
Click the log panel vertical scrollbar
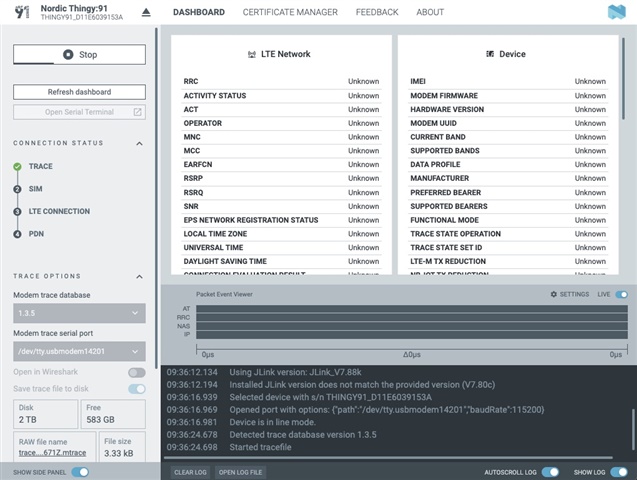click(632, 430)
